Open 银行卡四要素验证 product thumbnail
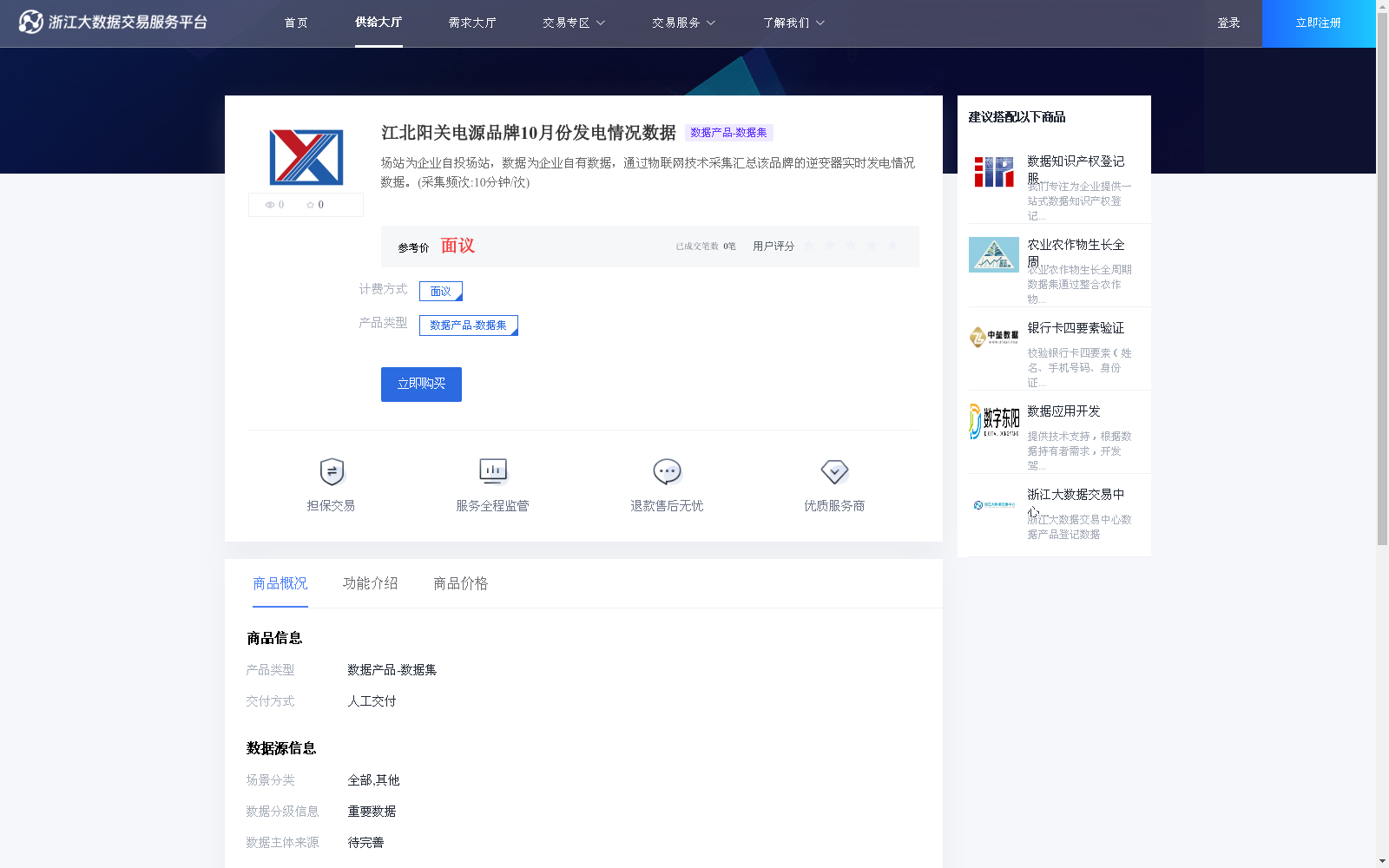This screenshot has width=1389, height=868. (x=994, y=337)
